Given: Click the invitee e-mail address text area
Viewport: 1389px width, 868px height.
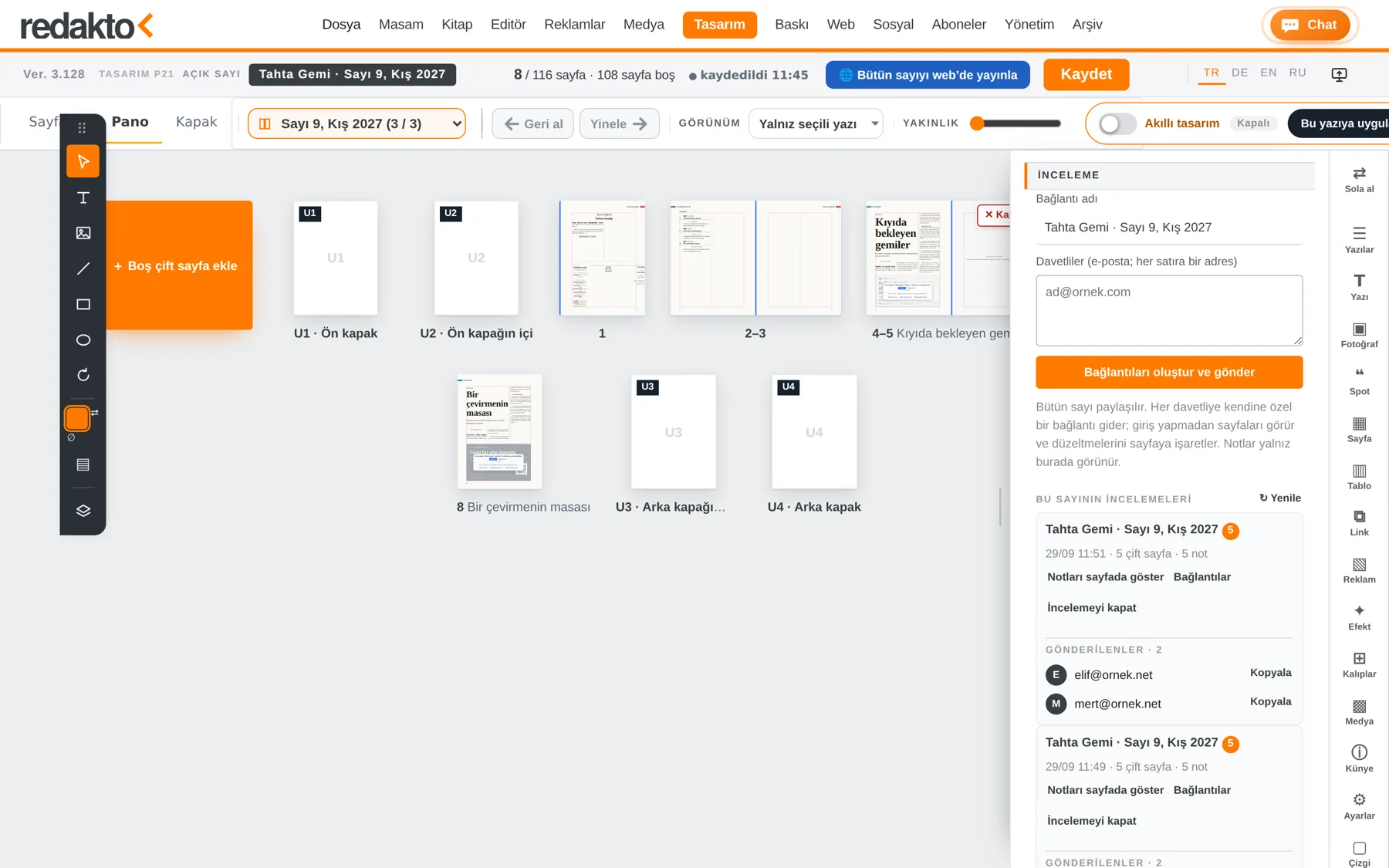Looking at the screenshot, I should 1168,310.
